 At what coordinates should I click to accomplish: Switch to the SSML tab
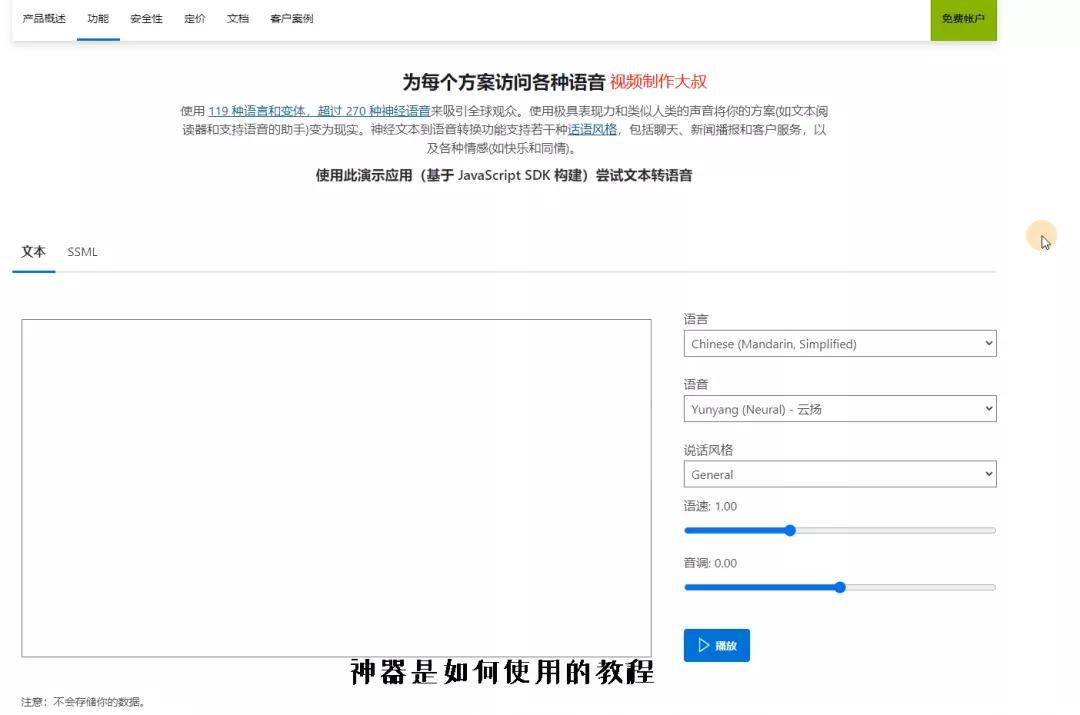tap(82, 251)
